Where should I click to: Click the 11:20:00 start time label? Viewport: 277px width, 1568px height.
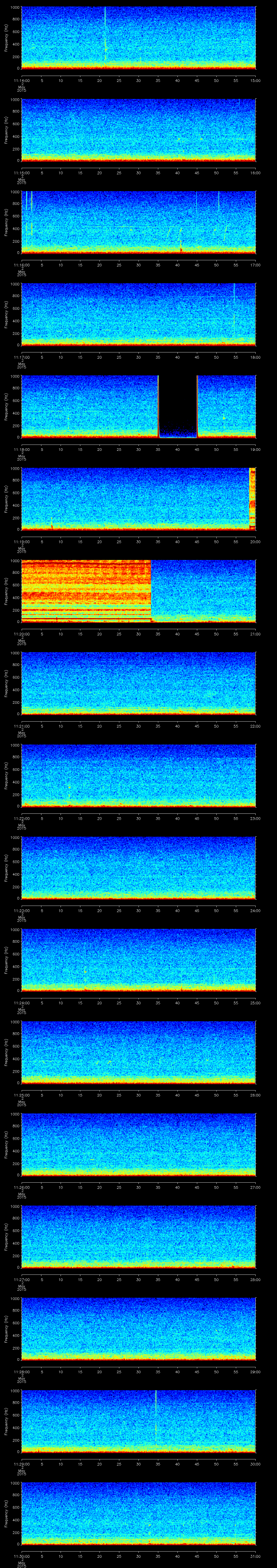pos(21,634)
